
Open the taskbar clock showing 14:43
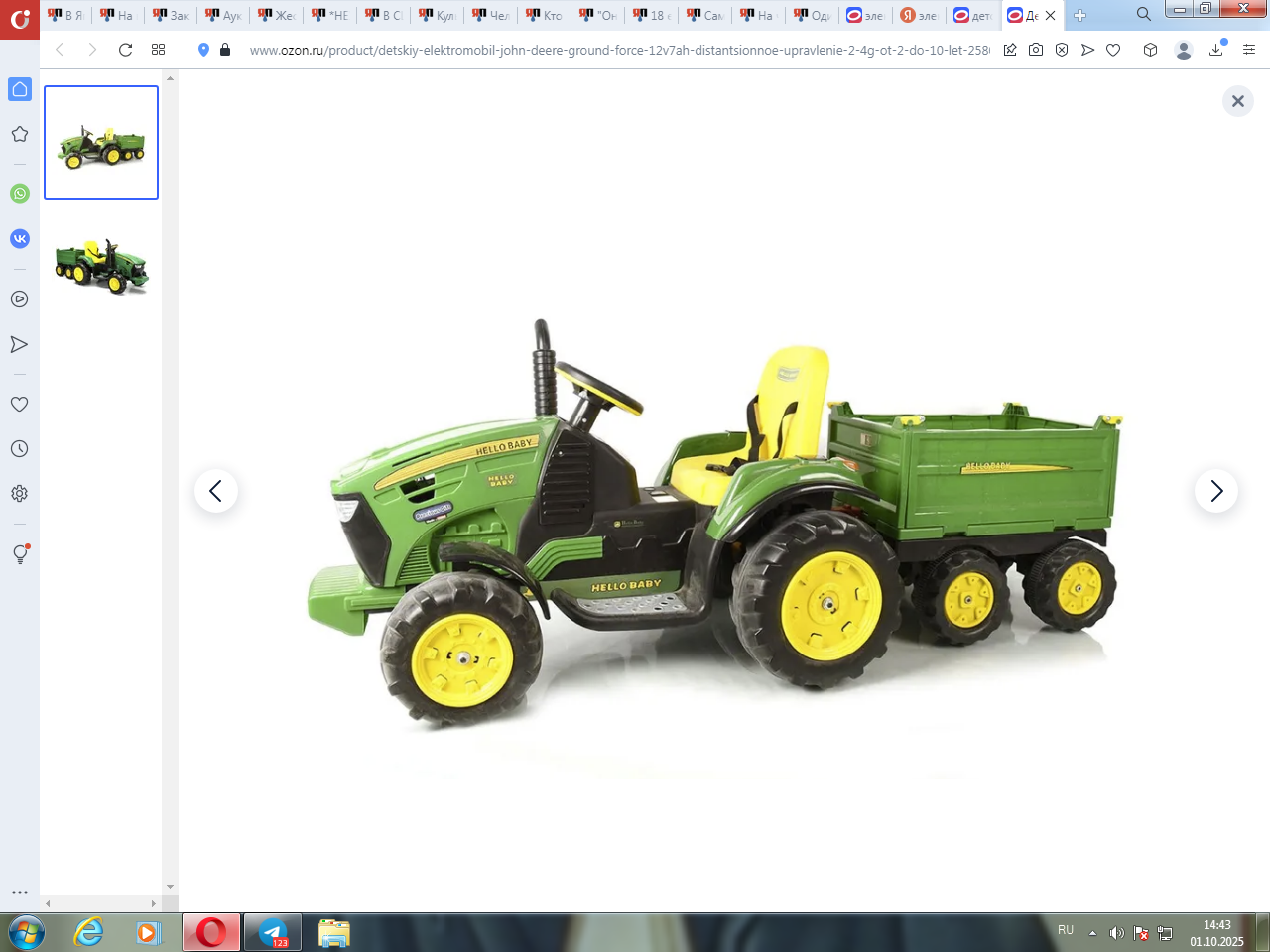(x=1216, y=933)
